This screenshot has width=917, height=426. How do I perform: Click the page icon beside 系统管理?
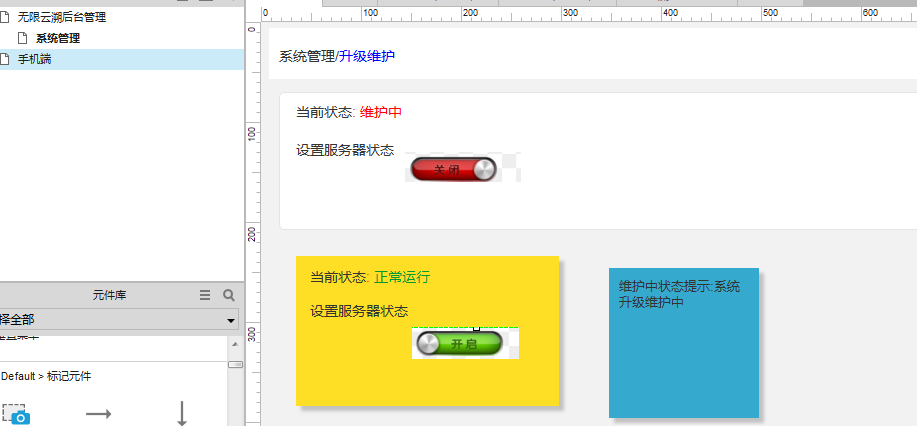[22, 38]
